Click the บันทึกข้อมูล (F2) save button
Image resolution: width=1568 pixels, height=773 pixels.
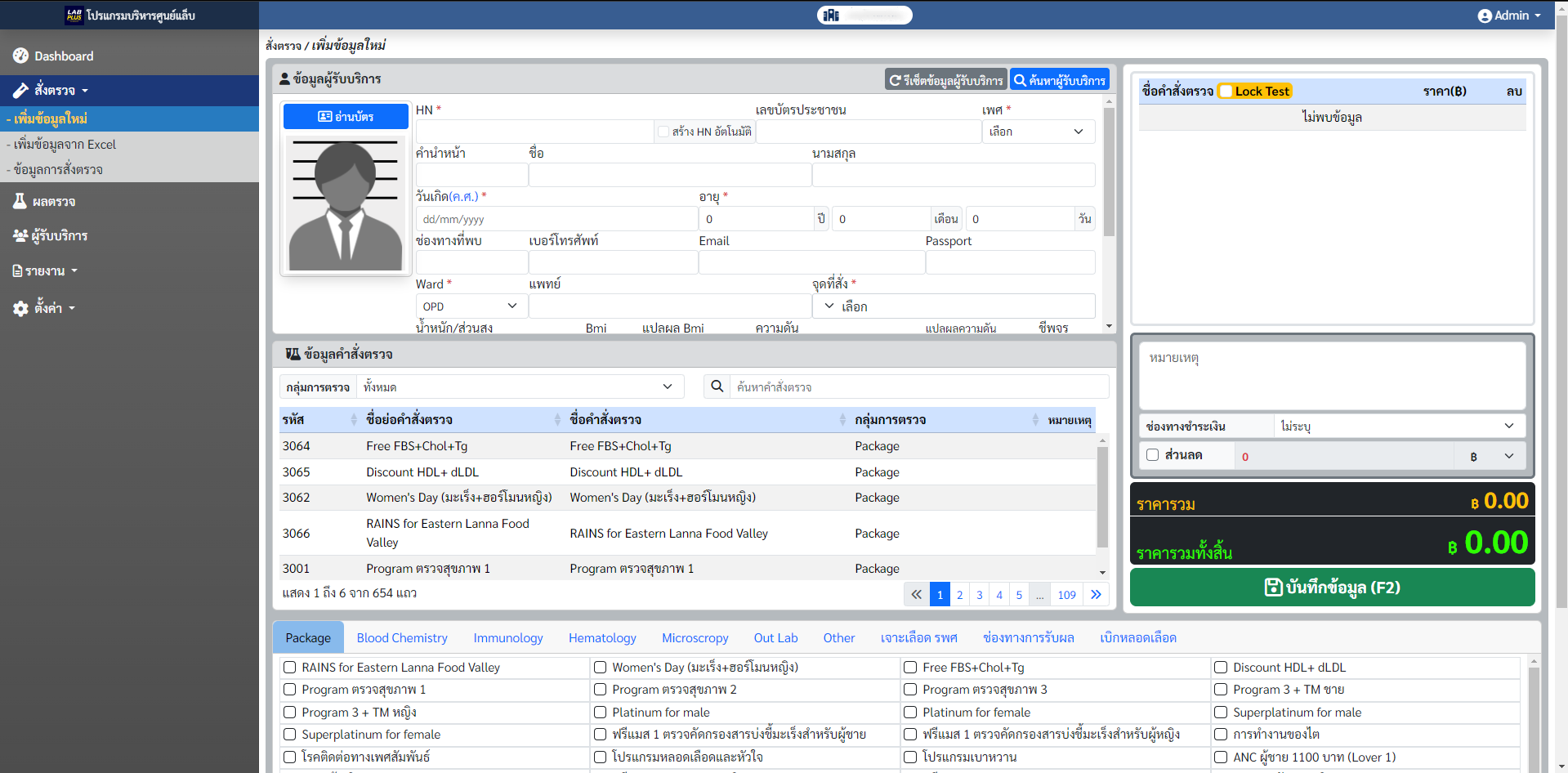[x=1332, y=587]
